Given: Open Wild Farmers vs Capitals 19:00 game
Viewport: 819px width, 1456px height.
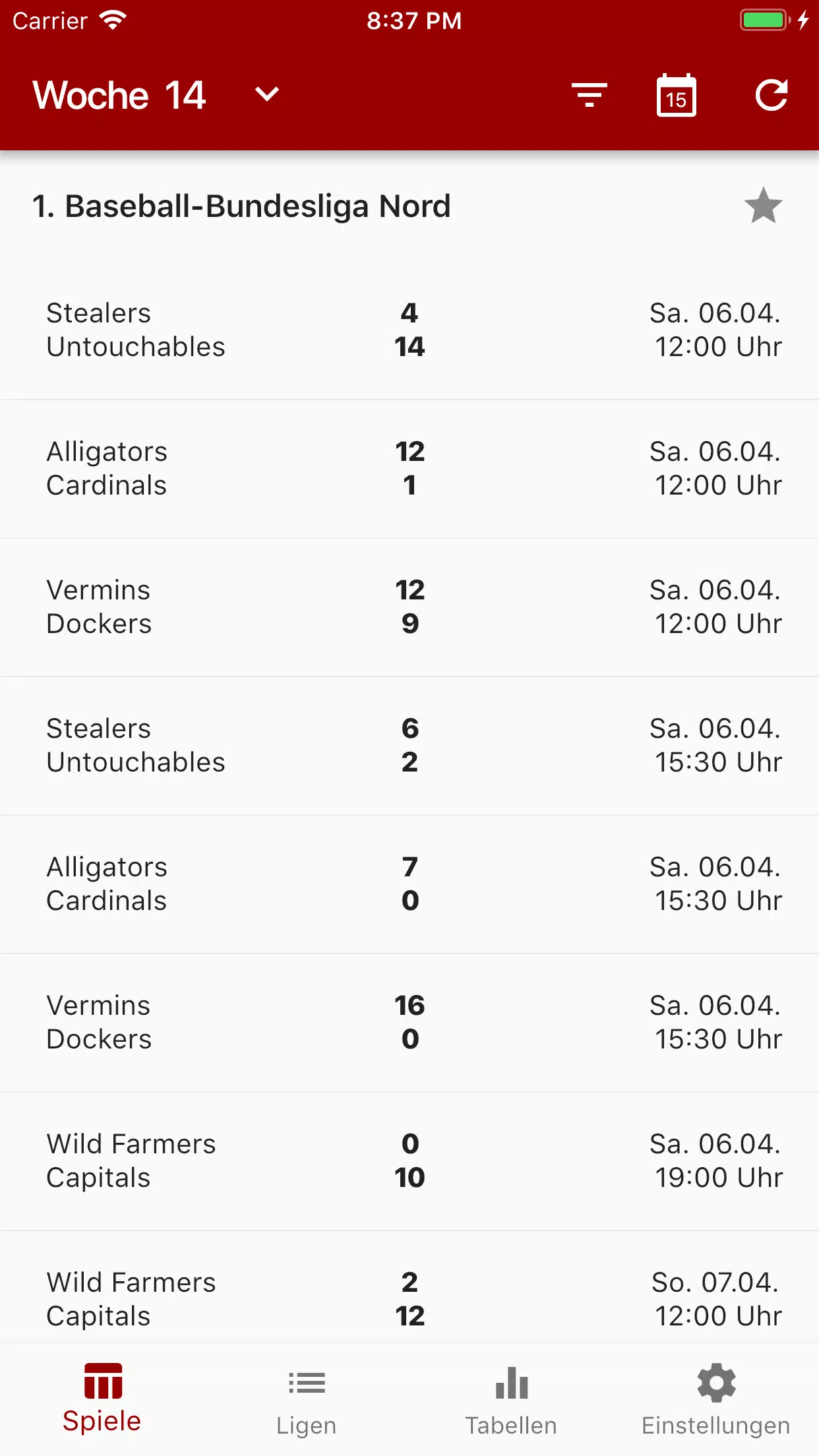Looking at the screenshot, I should [409, 1161].
